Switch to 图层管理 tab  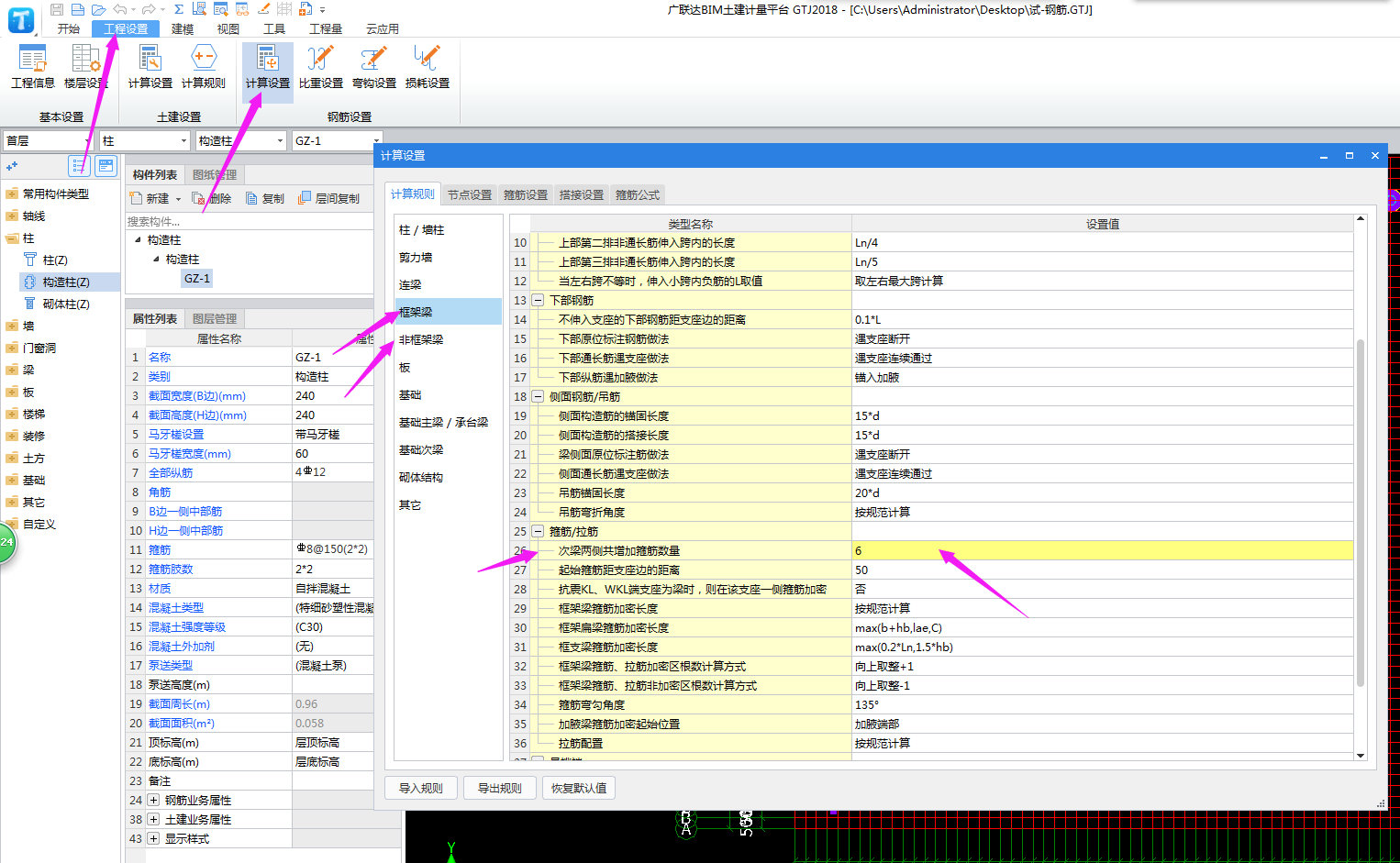point(215,319)
